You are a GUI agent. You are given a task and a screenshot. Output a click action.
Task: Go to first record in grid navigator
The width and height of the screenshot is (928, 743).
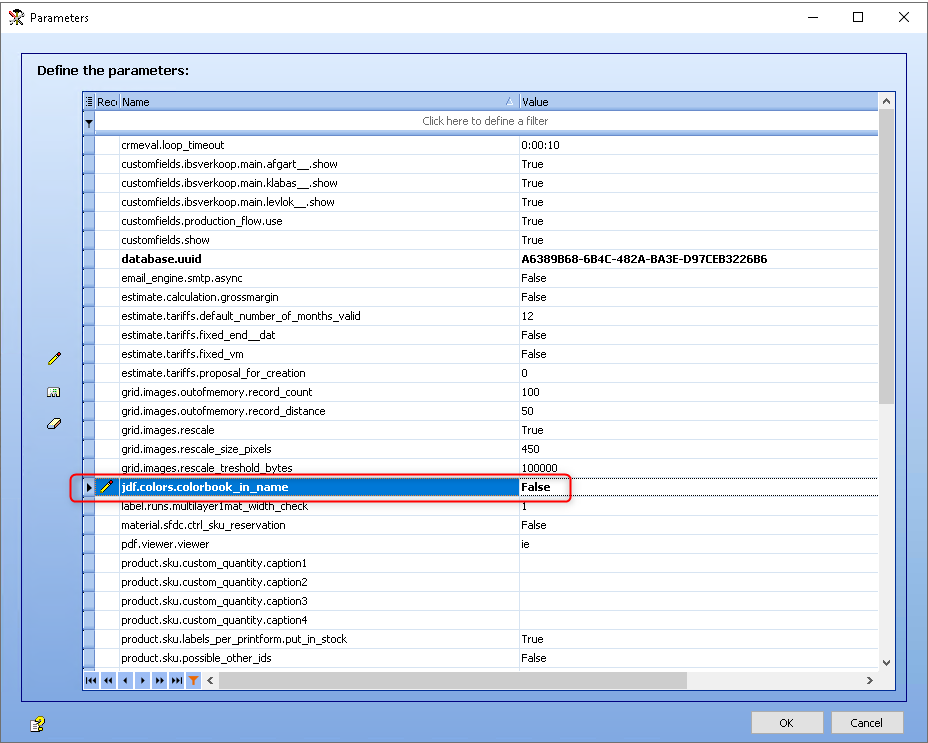pos(91,680)
